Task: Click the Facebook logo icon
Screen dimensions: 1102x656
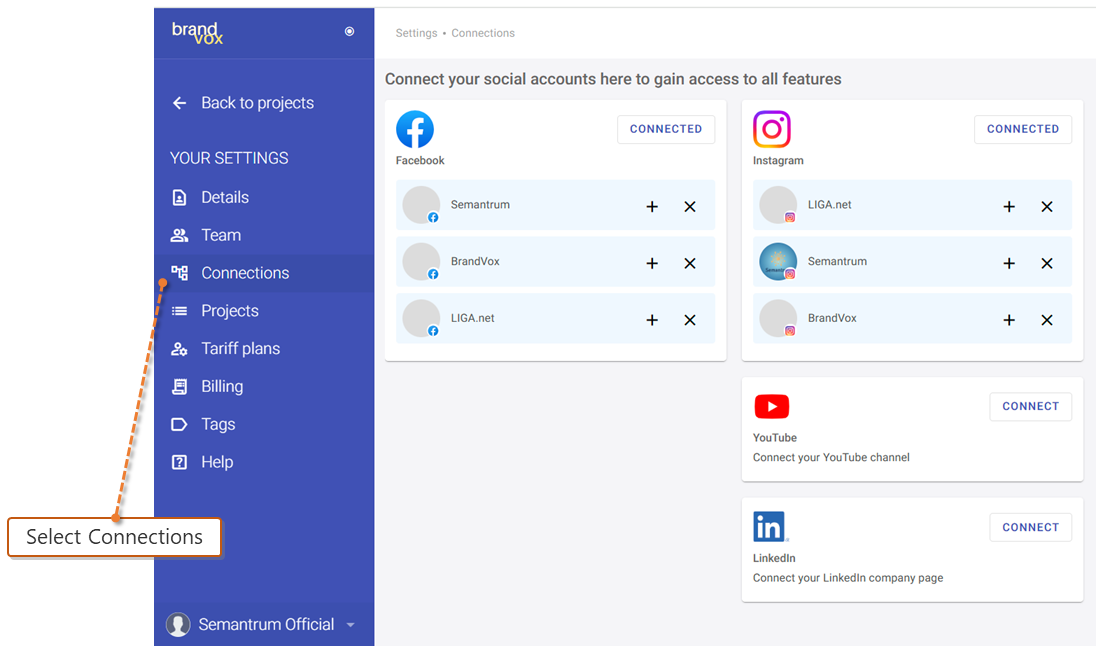Action: point(415,129)
